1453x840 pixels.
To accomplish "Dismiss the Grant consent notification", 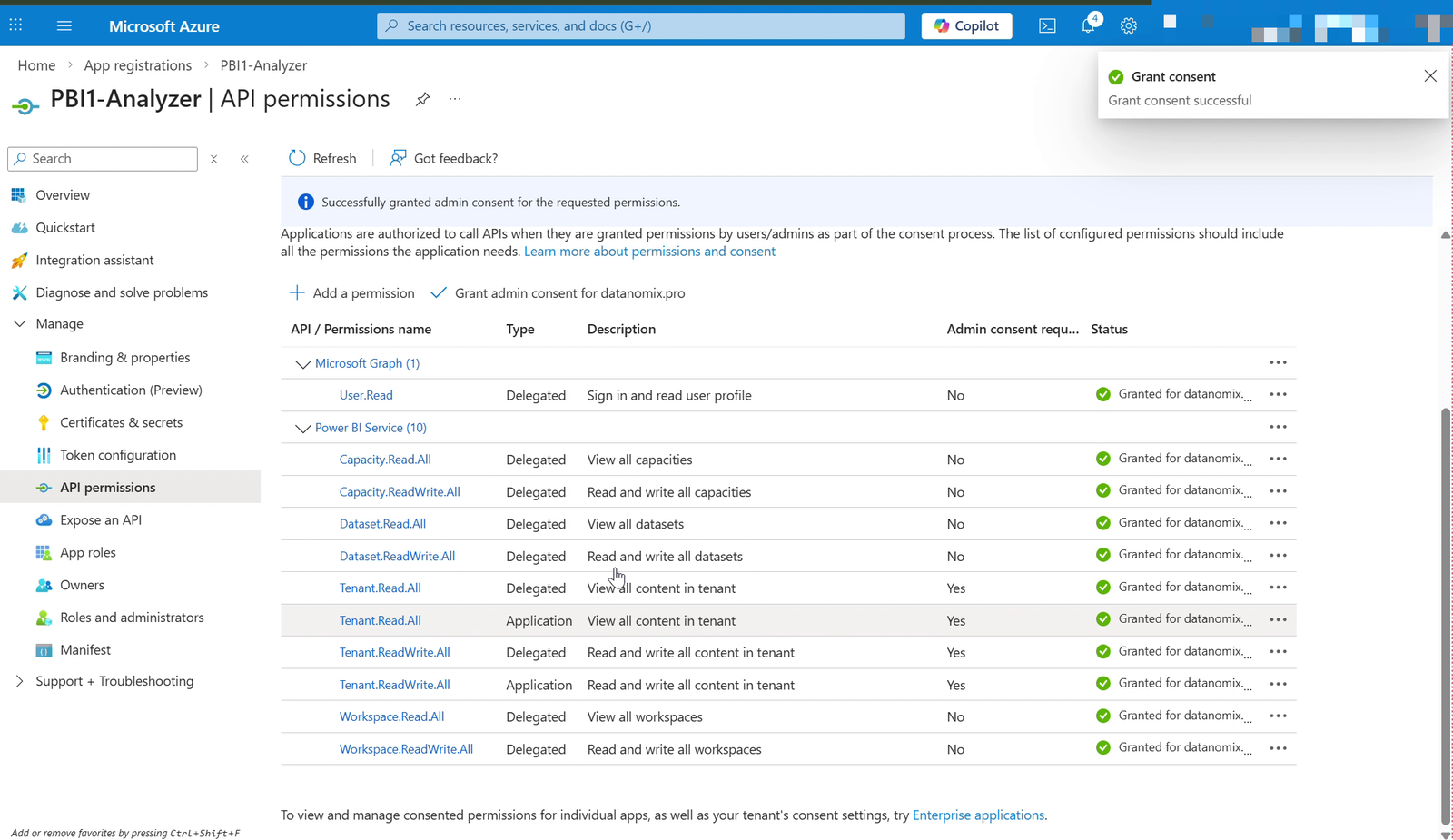I will tap(1430, 76).
